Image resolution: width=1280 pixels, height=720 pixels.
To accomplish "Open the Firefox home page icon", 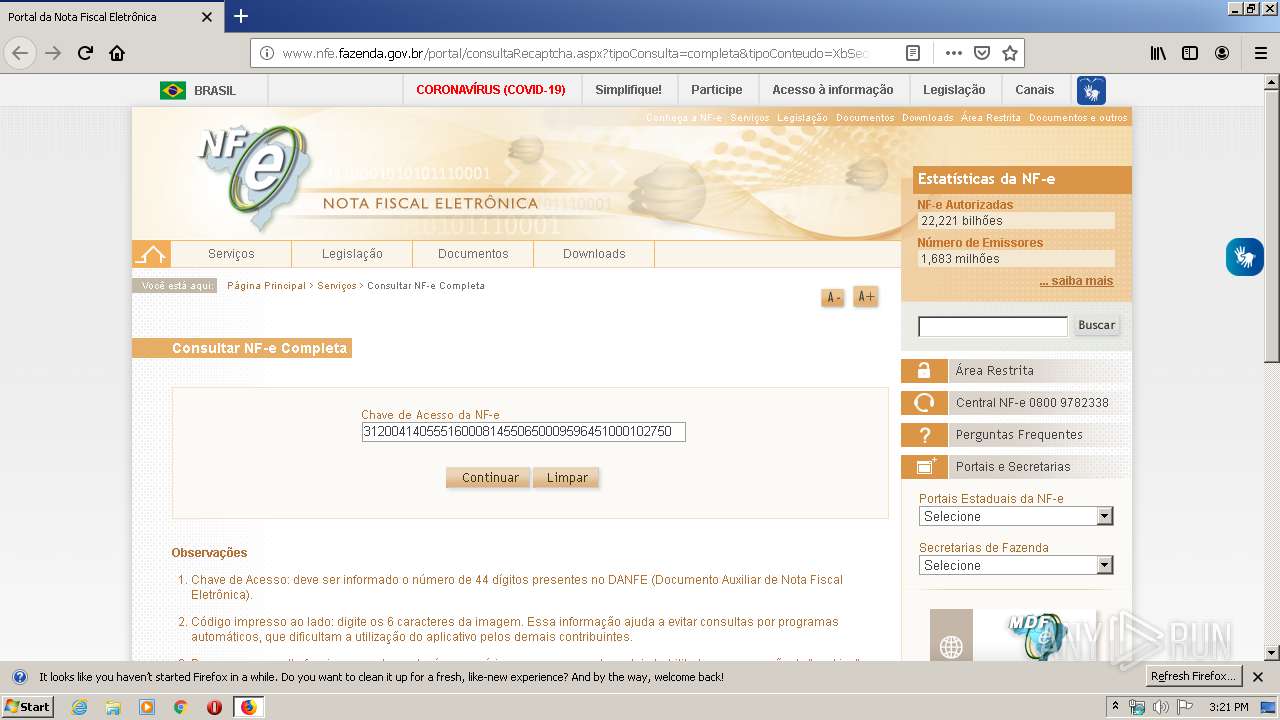I will pos(117,53).
